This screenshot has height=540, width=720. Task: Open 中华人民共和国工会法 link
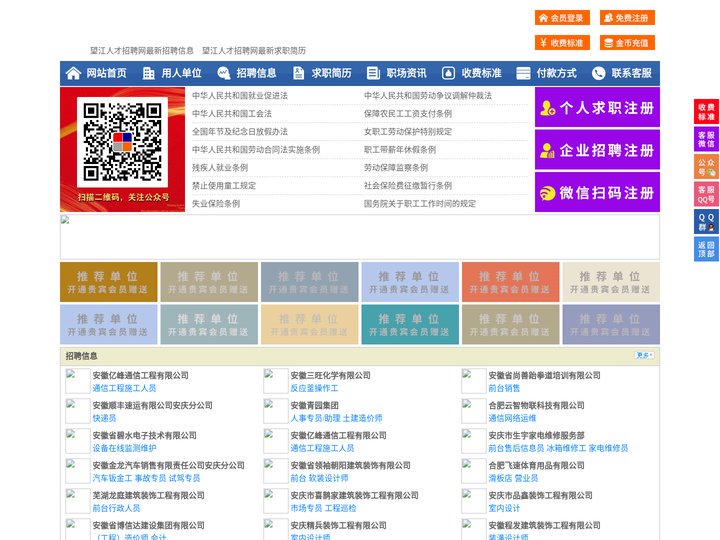pos(232,113)
